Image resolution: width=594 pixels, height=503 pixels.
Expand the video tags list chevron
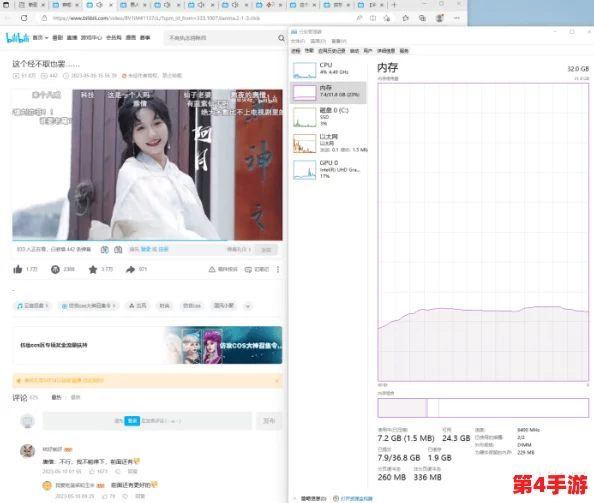[x=248, y=306]
